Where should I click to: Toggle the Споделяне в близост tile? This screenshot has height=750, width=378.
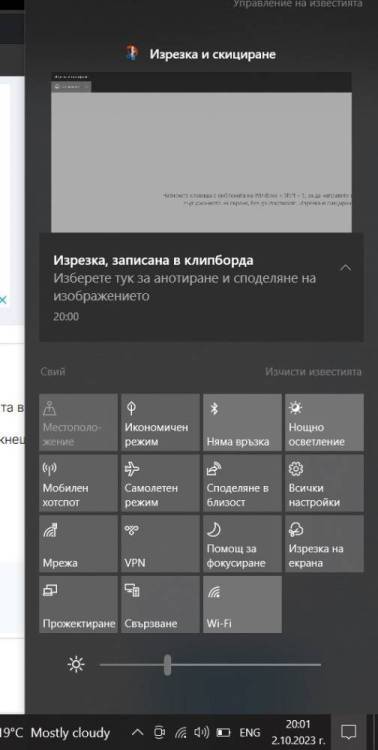(x=243, y=483)
